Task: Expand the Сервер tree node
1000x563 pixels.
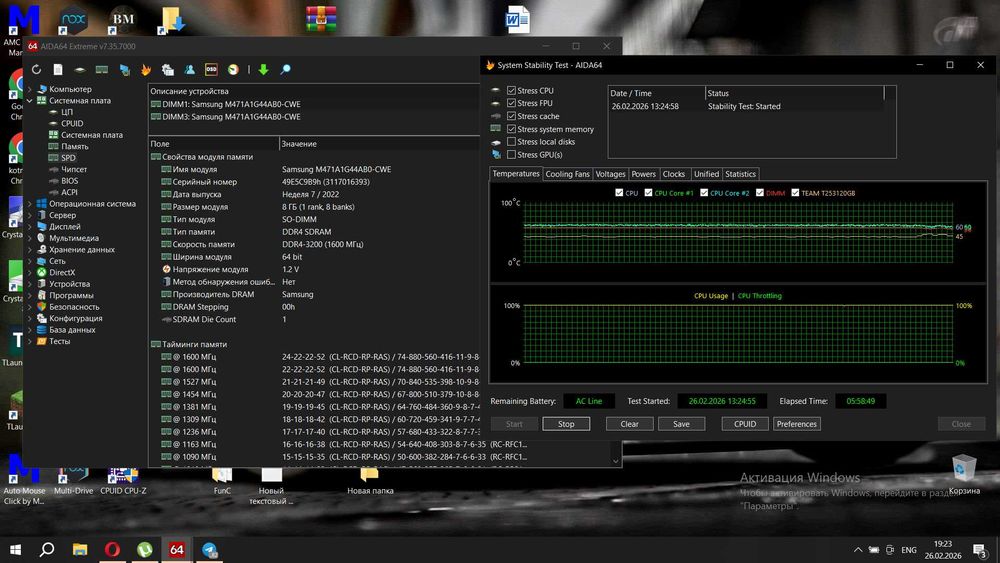Action: [x=29, y=216]
